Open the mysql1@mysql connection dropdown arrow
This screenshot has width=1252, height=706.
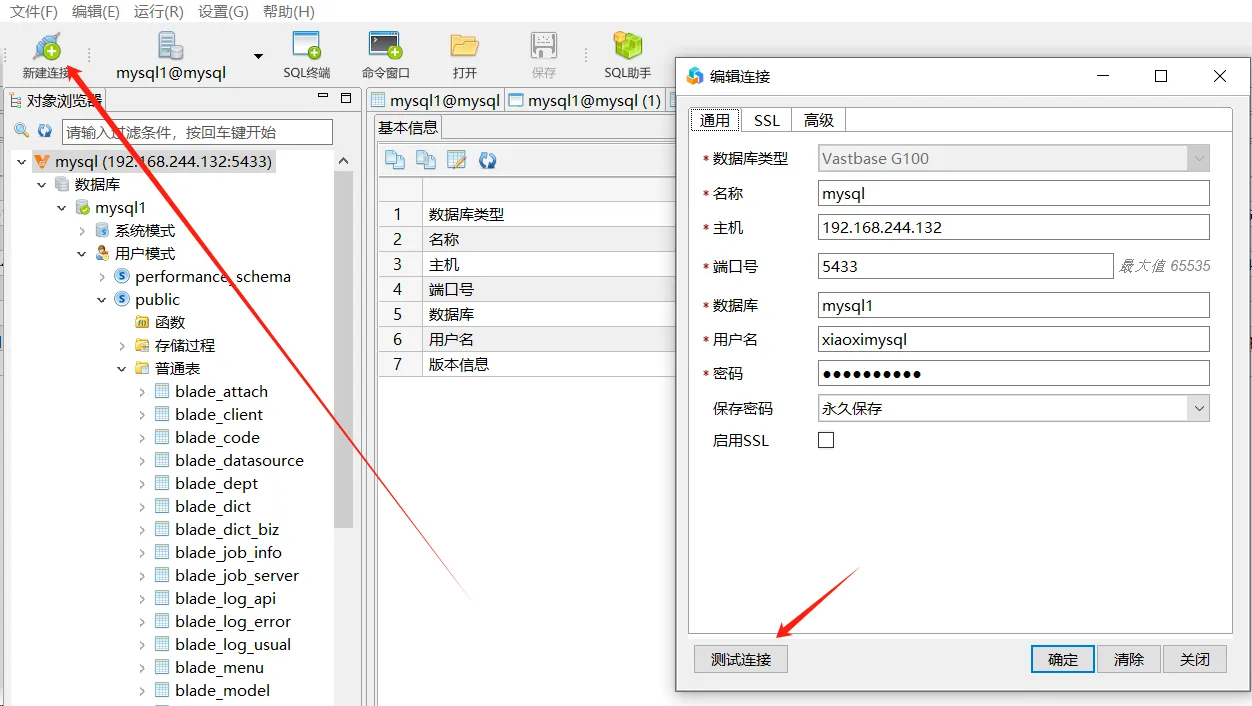pos(258,57)
